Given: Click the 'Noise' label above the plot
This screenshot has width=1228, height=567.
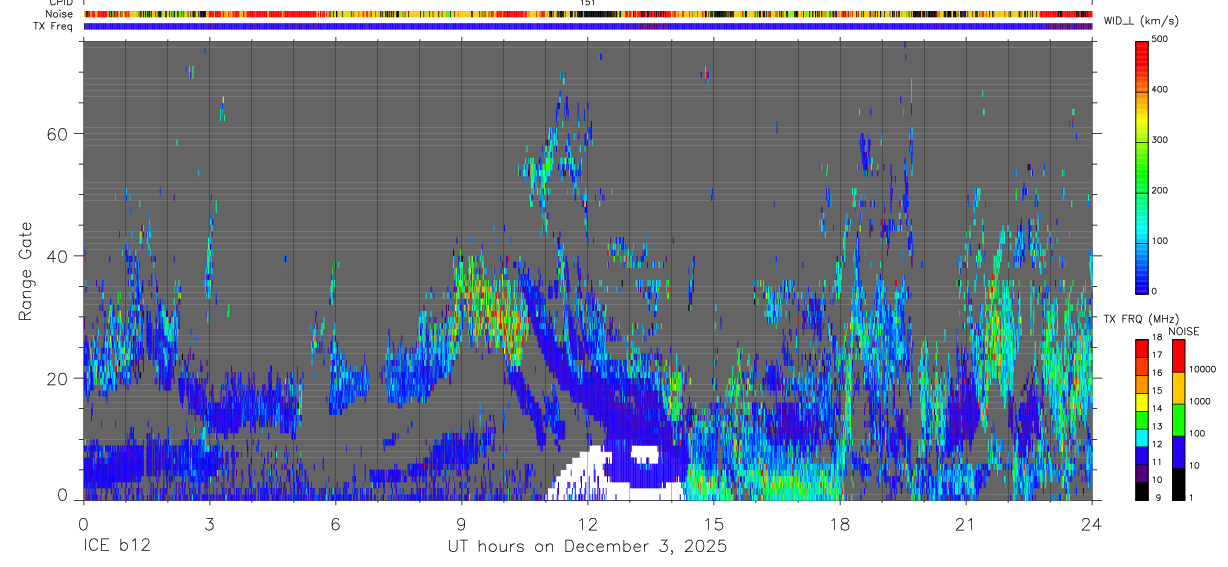Looking at the screenshot, I should [61, 14].
